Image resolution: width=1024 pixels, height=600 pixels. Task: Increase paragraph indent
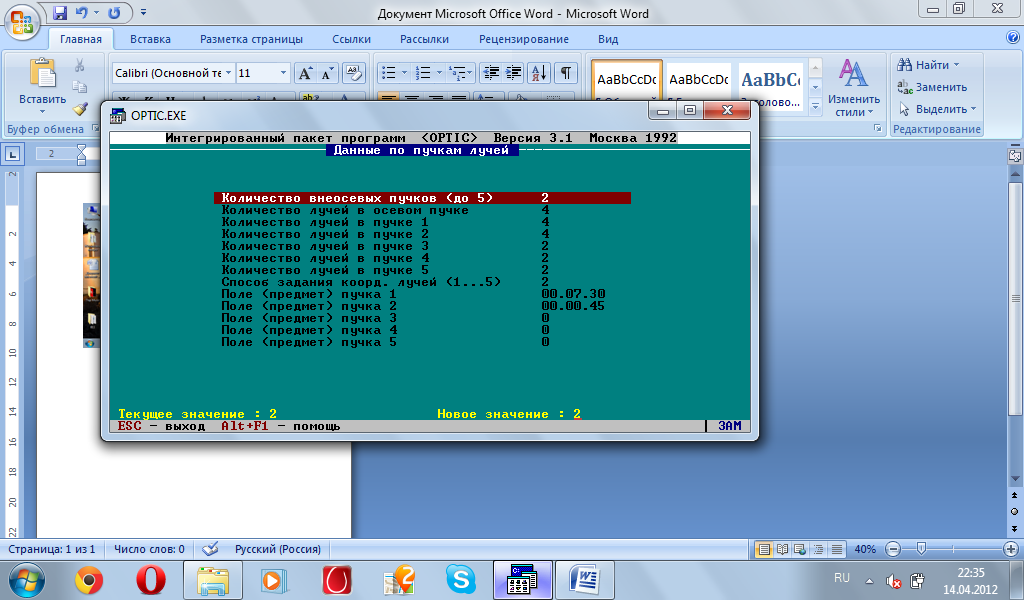tap(513, 72)
